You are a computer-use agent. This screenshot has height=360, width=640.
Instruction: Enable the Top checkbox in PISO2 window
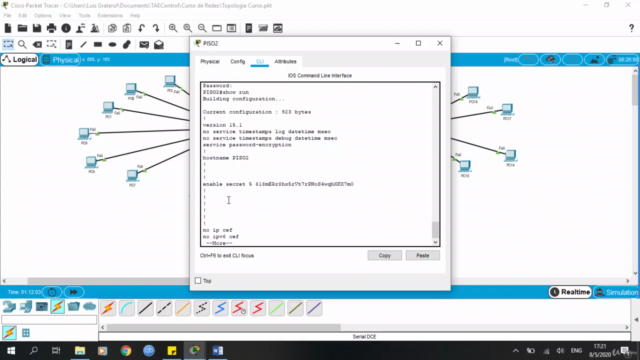198,281
